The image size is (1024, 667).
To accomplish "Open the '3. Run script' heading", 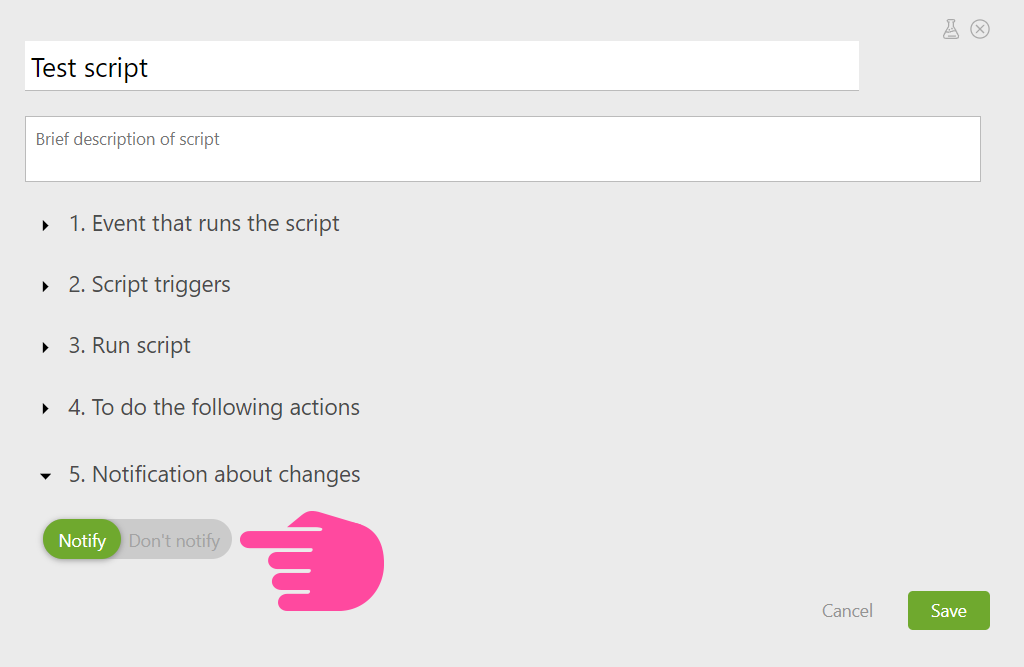I will click(x=129, y=346).
